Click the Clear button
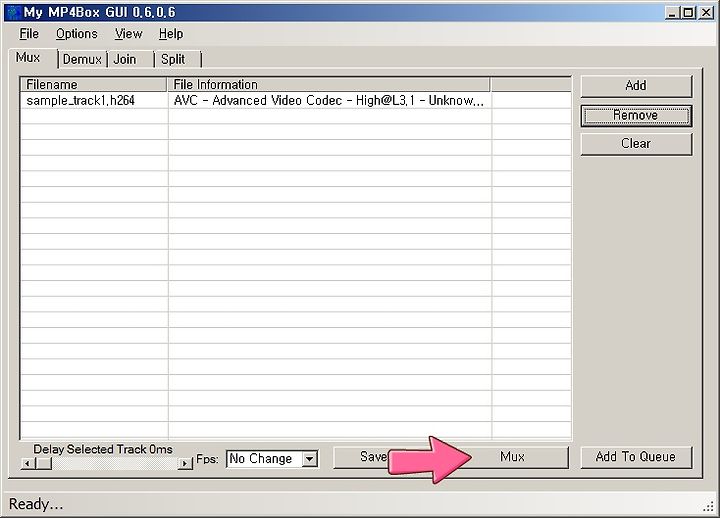Viewport: 720px width, 518px height. point(636,144)
